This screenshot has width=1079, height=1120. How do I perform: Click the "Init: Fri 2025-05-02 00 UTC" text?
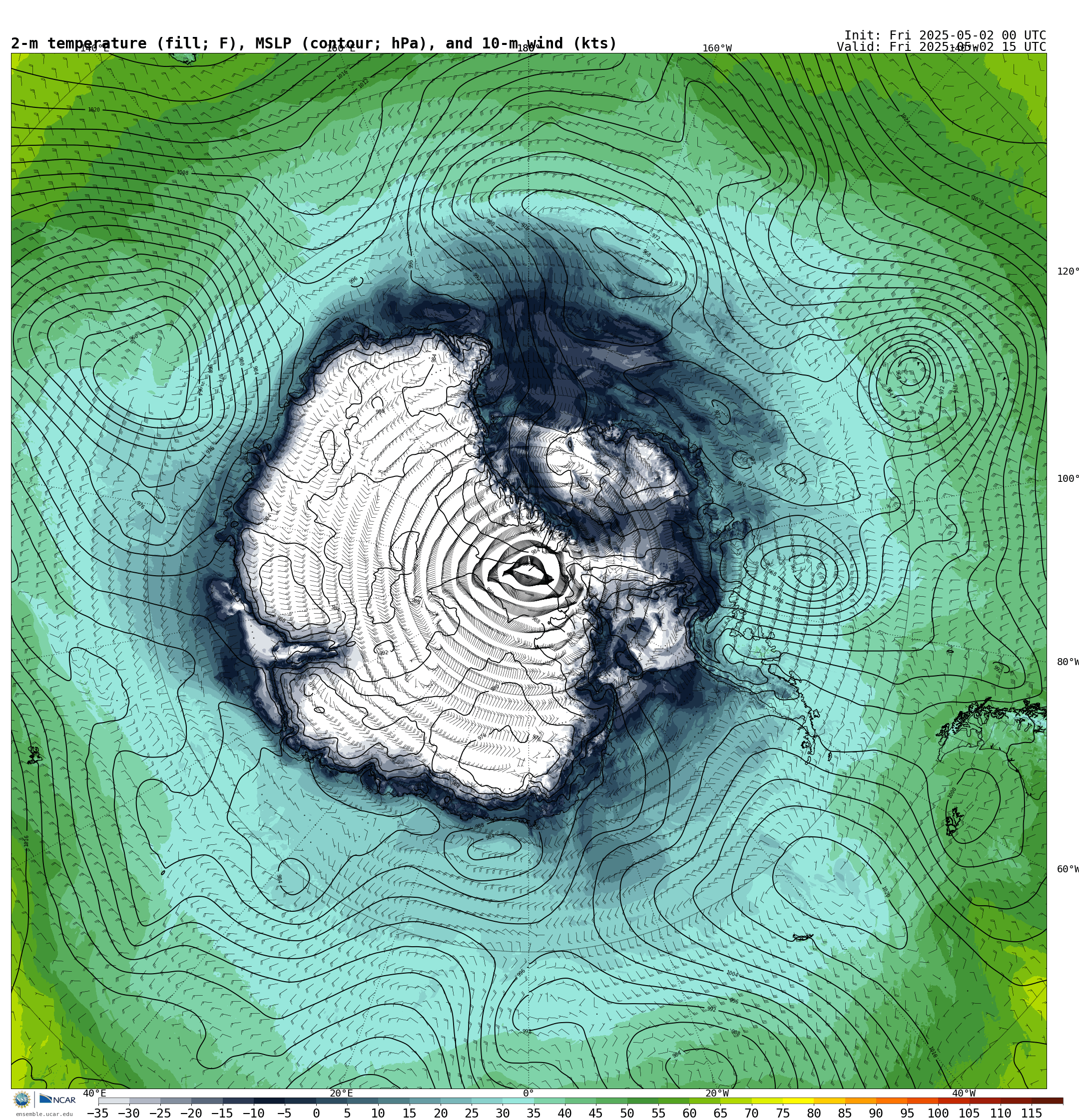point(945,35)
